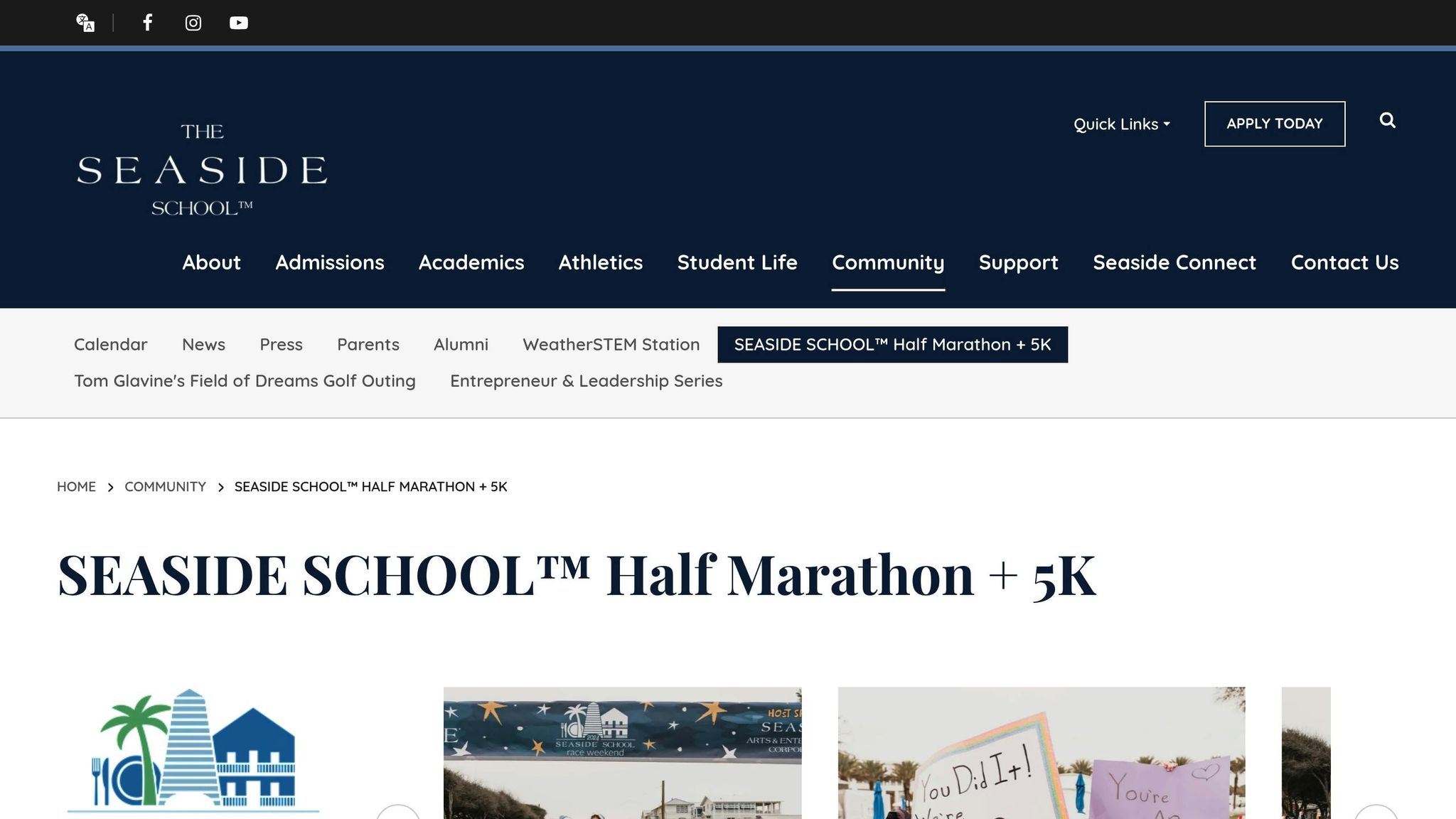Open the Calendar page

[110, 344]
